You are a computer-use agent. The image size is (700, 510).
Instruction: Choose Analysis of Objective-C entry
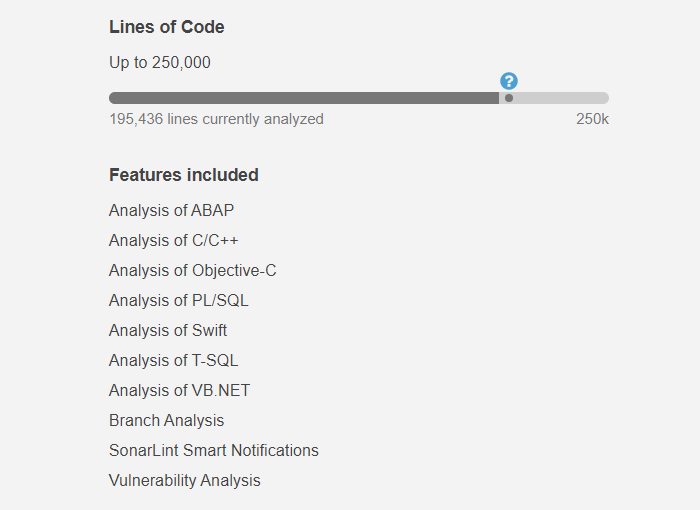(193, 270)
